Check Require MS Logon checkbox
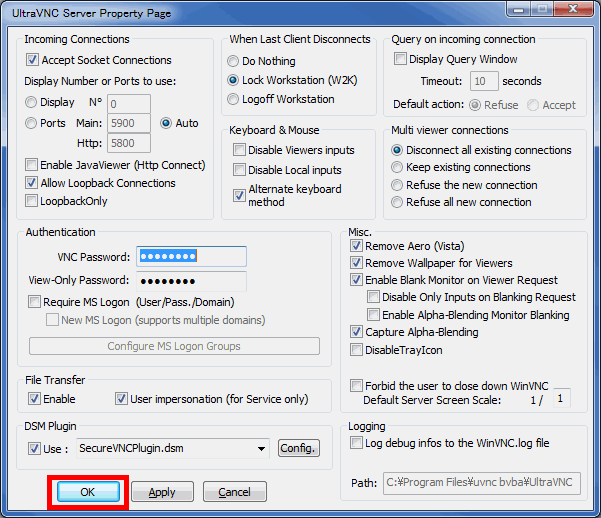The height and width of the screenshot is (518, 601). (34, 302)
